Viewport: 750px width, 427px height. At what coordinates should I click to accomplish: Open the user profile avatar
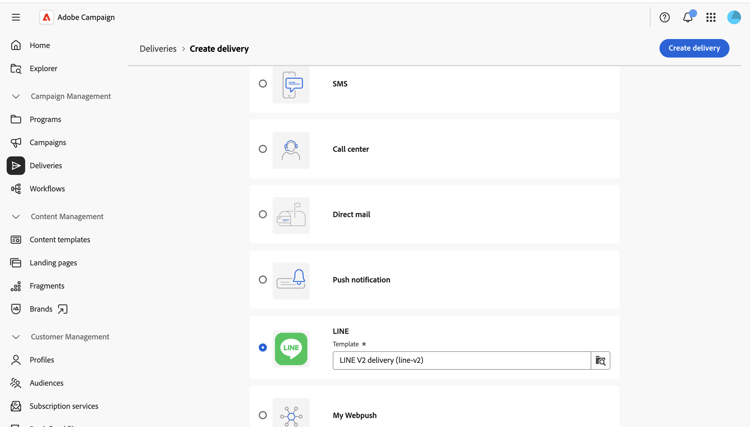click(734, 17)
